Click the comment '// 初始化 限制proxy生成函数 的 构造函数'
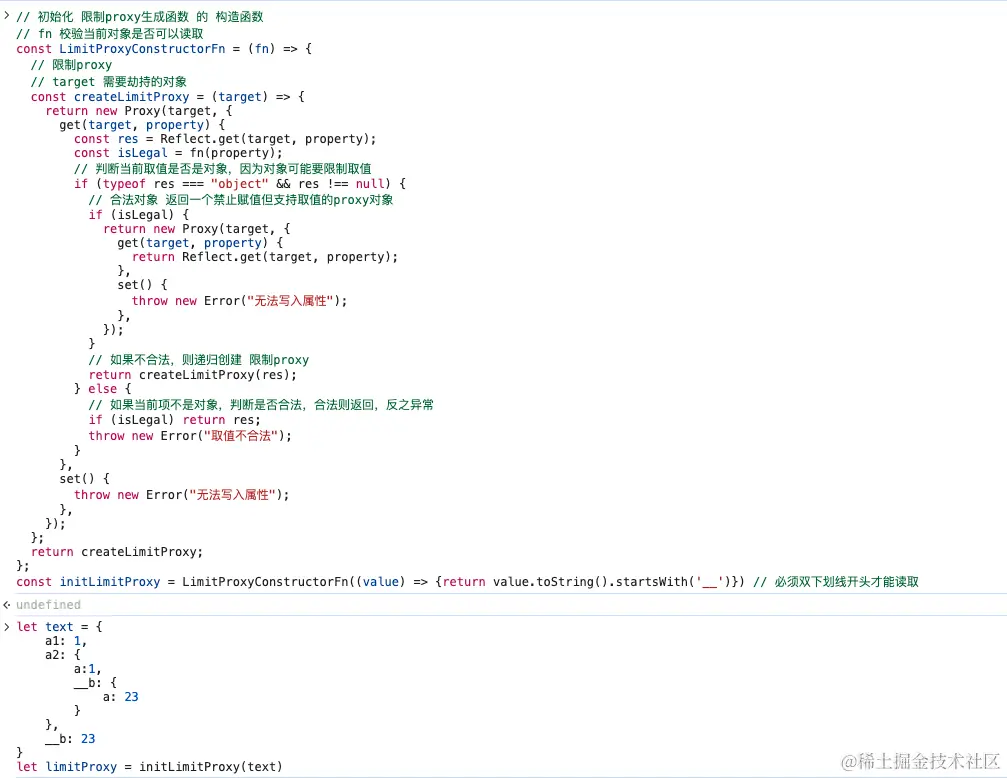The image size is (1007, 778). coord(140,17)
